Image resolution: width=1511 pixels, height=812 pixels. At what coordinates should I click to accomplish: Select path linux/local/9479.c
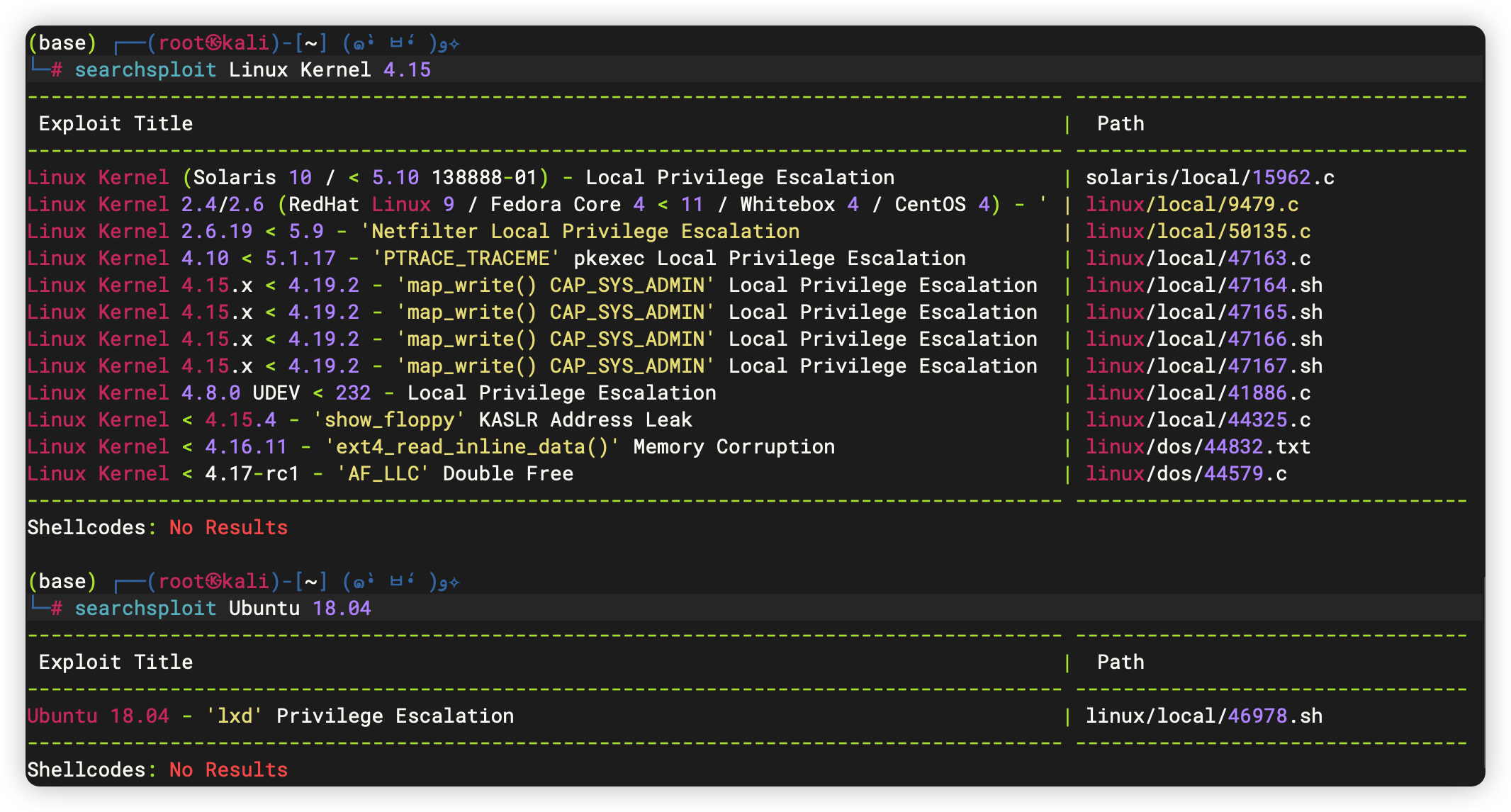1192,204
